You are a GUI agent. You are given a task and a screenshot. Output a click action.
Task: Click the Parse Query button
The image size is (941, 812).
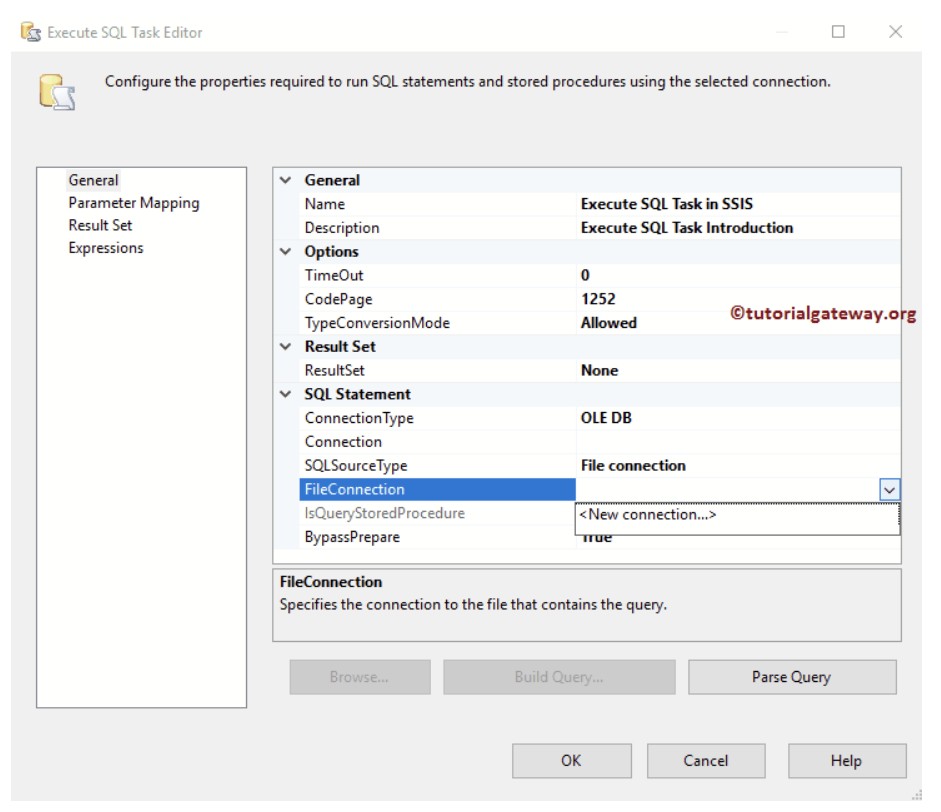coord(792,677)
